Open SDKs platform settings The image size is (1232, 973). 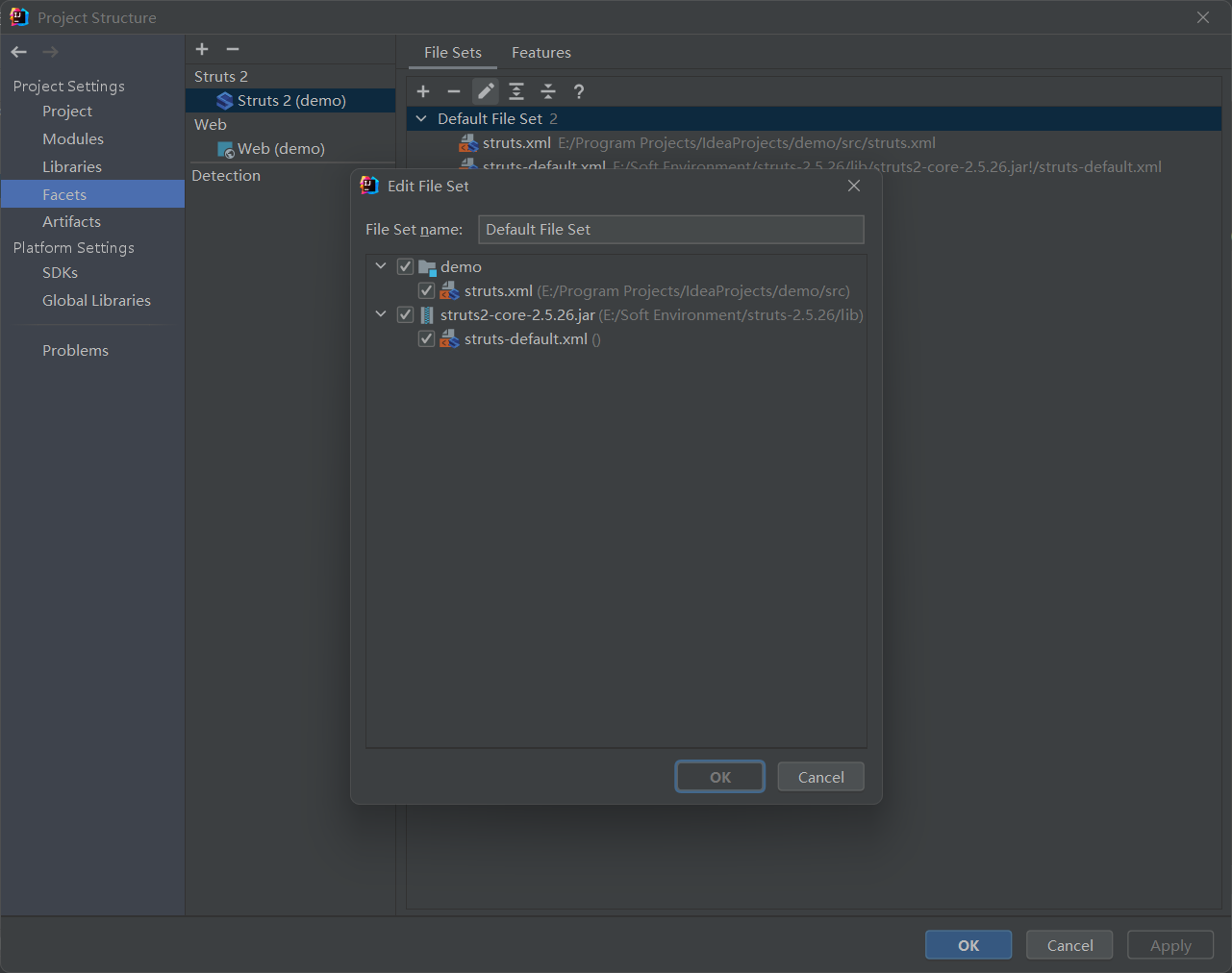click(60, 273)
